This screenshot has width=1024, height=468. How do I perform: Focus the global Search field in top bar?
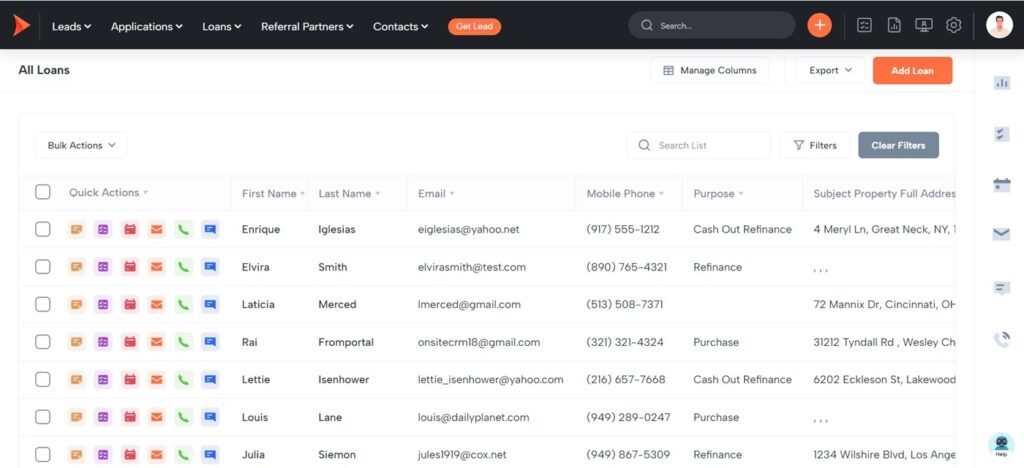click(712, 25)
